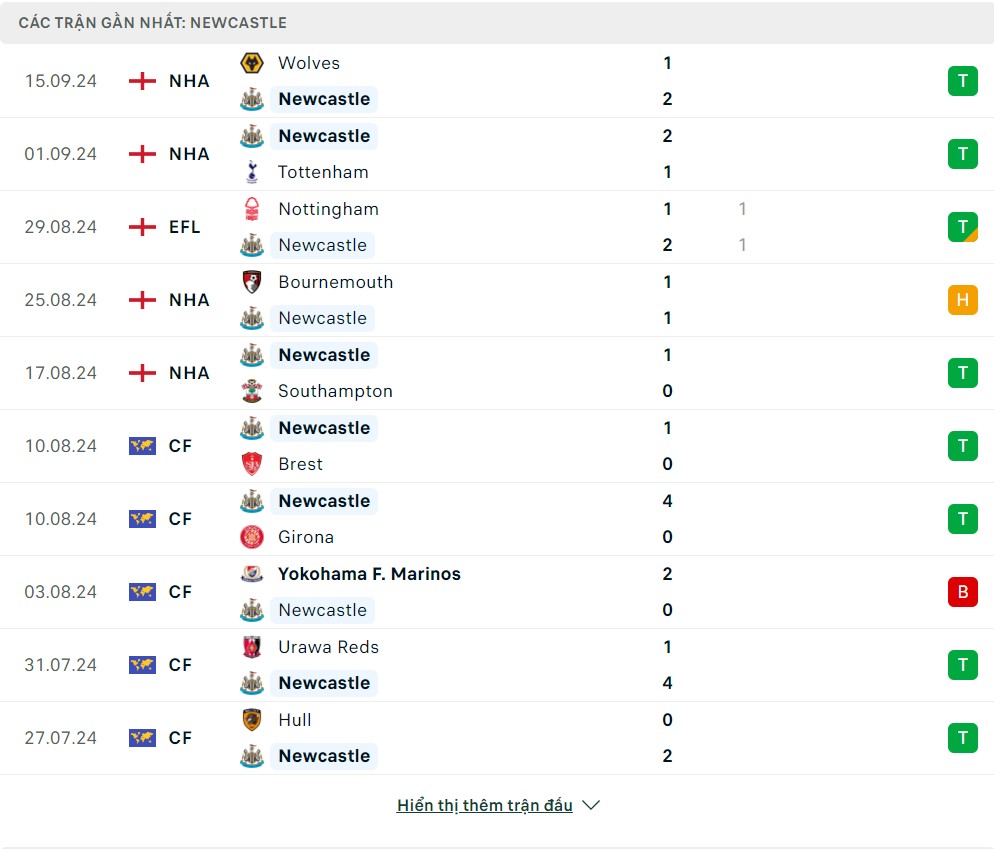This screenshot has width=994, height=849.
Task: Select the EFL competition label on 29.08.24
Action: 184,227
